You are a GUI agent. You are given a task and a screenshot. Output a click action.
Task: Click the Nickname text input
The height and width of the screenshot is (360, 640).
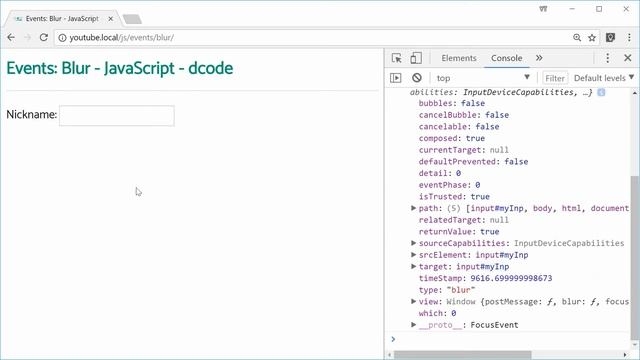coord(117,116)
